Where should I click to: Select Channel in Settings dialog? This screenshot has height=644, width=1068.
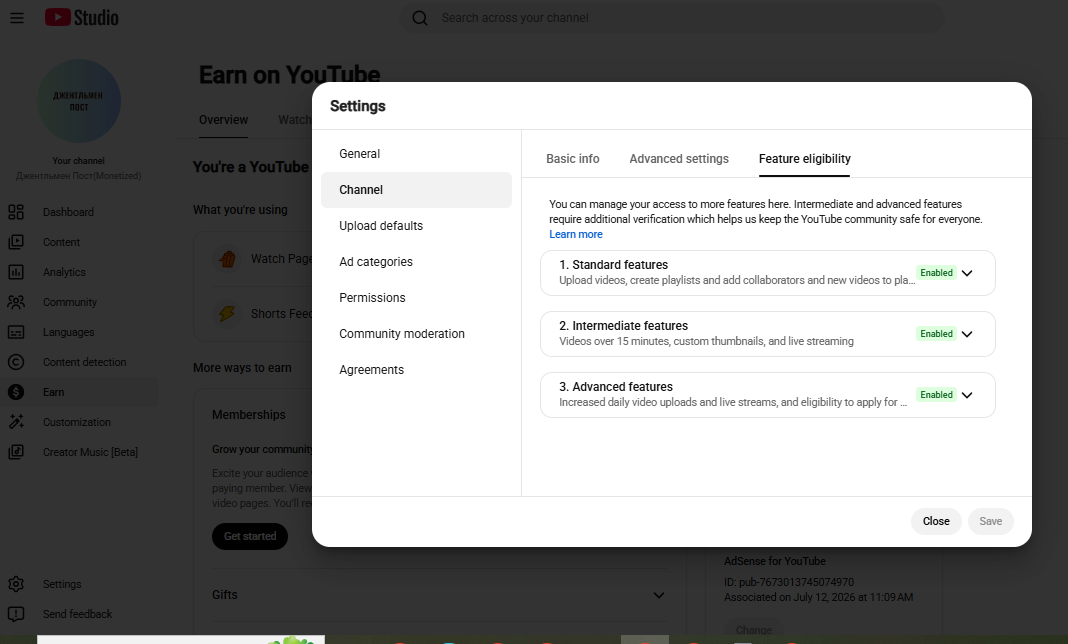pyautogui.click(x=416, y=190)
